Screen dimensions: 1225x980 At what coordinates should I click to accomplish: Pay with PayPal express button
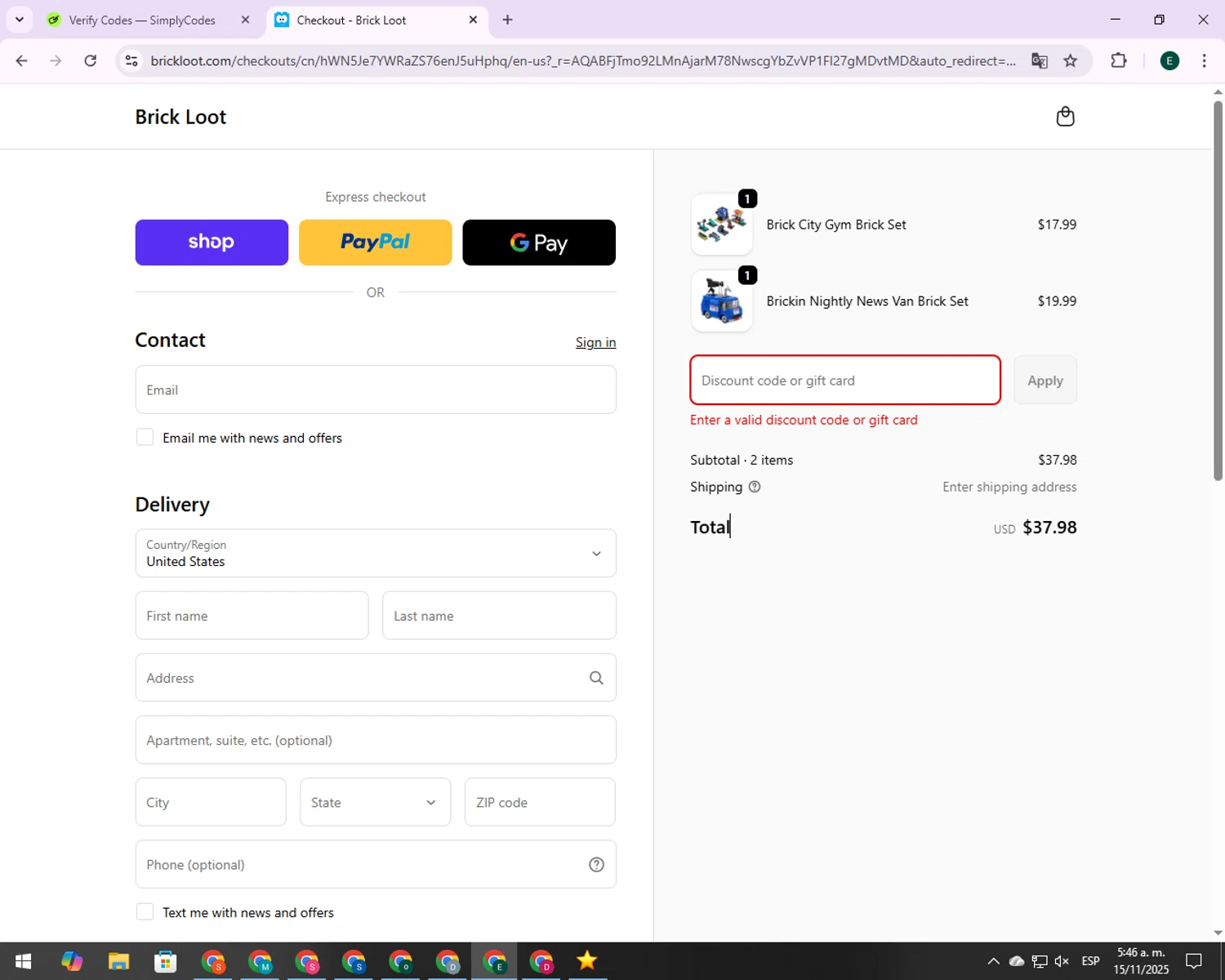click(x=376, y=243)
